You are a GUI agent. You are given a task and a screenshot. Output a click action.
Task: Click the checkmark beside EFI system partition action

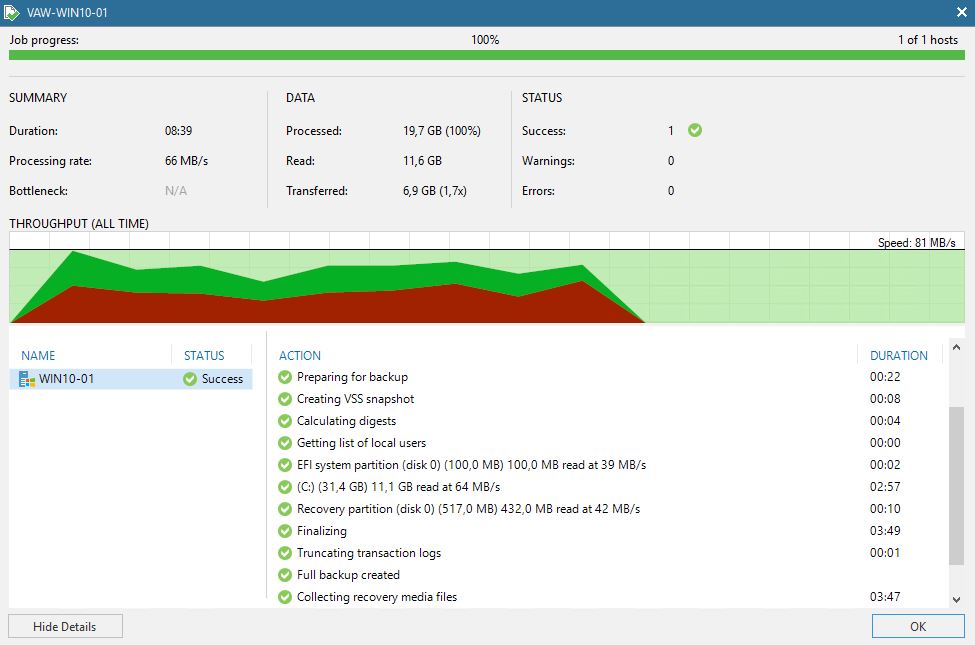(x=285, y=465)
